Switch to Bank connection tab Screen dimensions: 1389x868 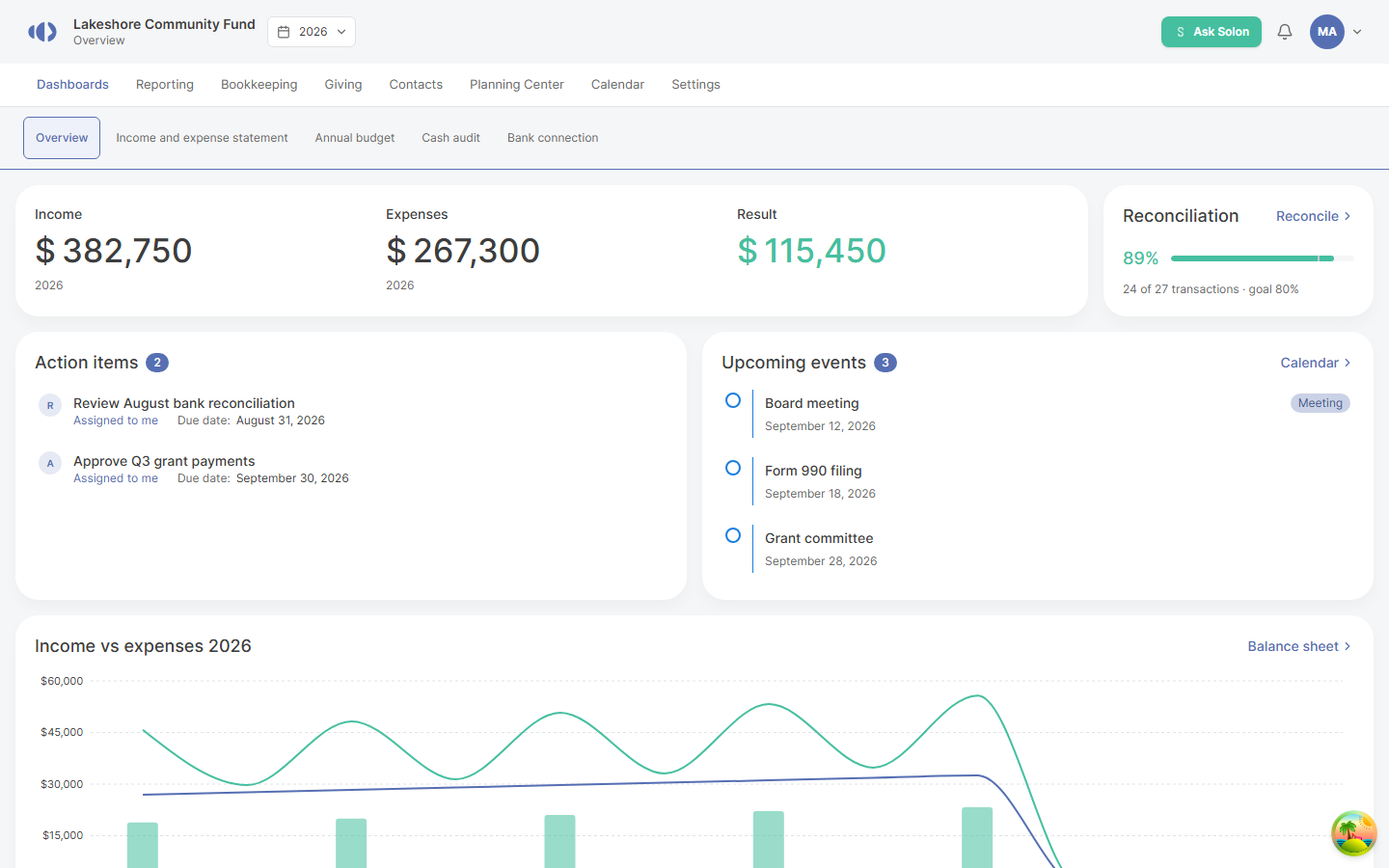pyautogui.click(x=553, y=138)
